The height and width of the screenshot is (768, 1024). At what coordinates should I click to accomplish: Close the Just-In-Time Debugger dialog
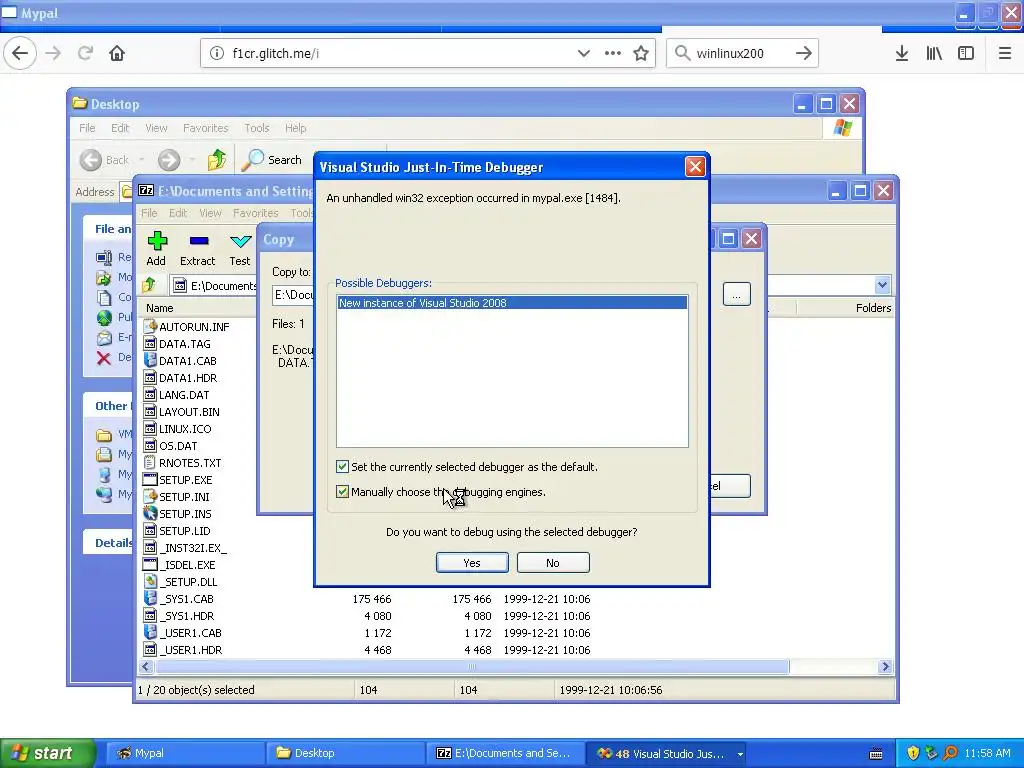pos(695,167)
